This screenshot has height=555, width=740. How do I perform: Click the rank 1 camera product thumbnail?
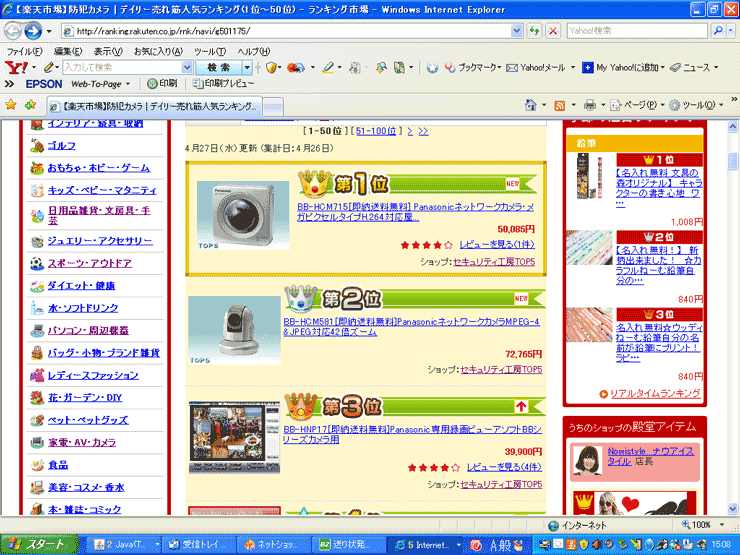(x=243, y=215)
